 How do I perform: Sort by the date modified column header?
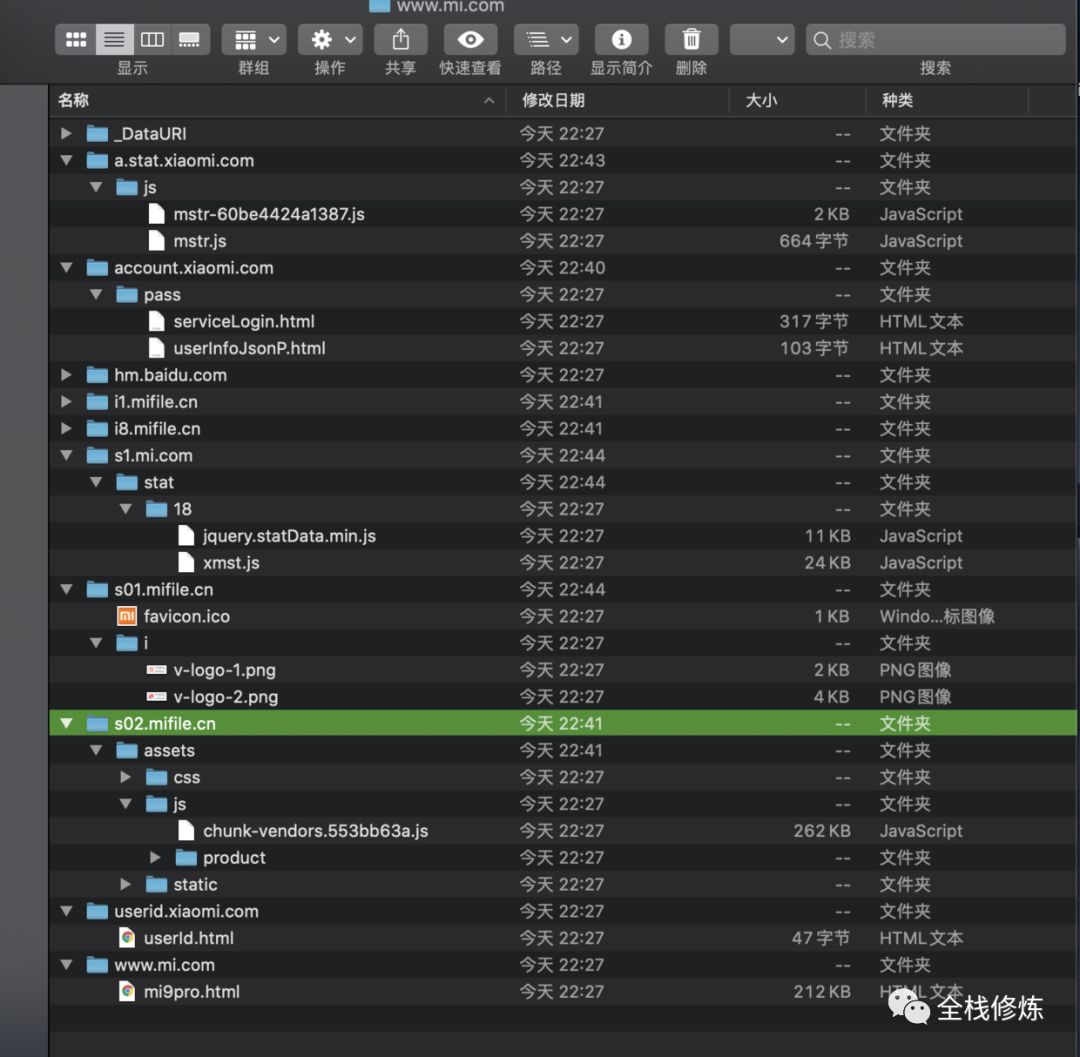[x=617, y=101]
